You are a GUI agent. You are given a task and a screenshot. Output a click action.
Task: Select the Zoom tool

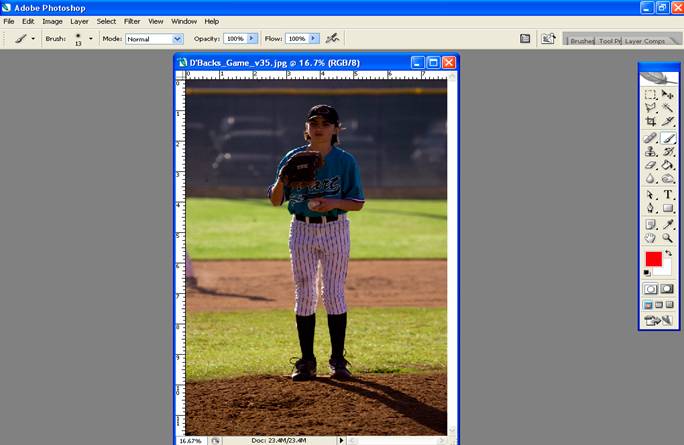coord(667,238)
